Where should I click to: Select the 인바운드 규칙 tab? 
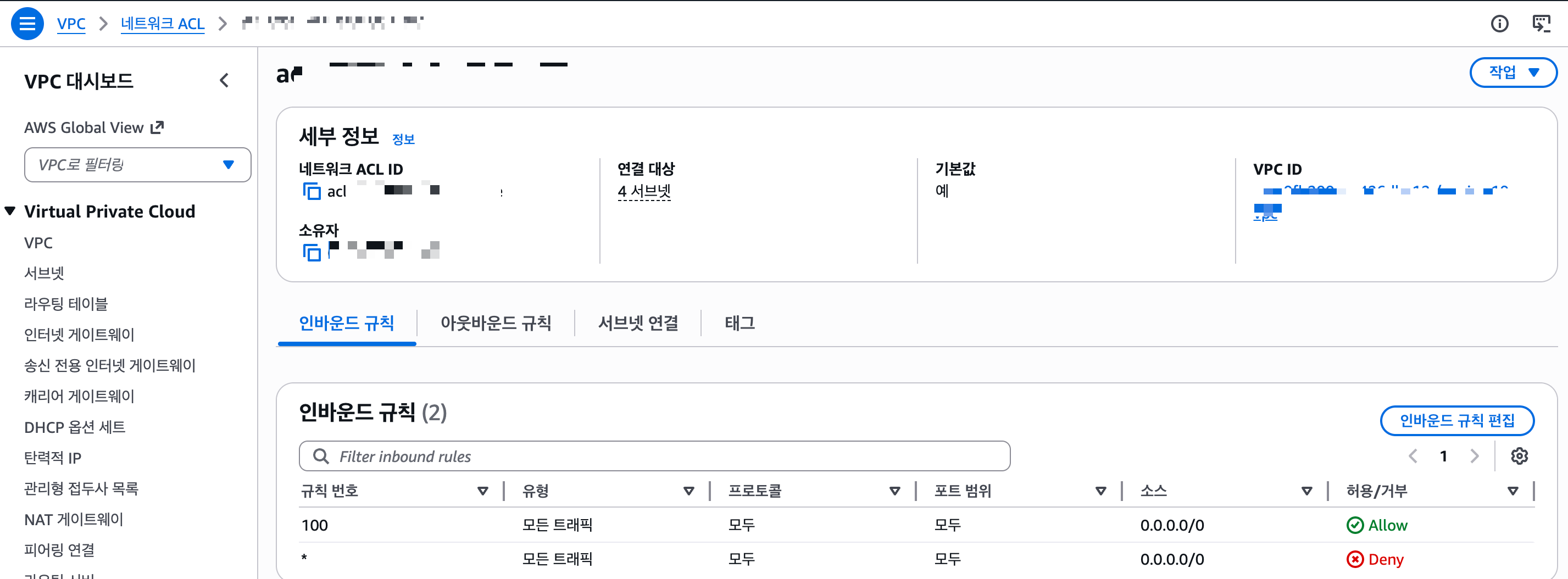(x=346, y=322)
